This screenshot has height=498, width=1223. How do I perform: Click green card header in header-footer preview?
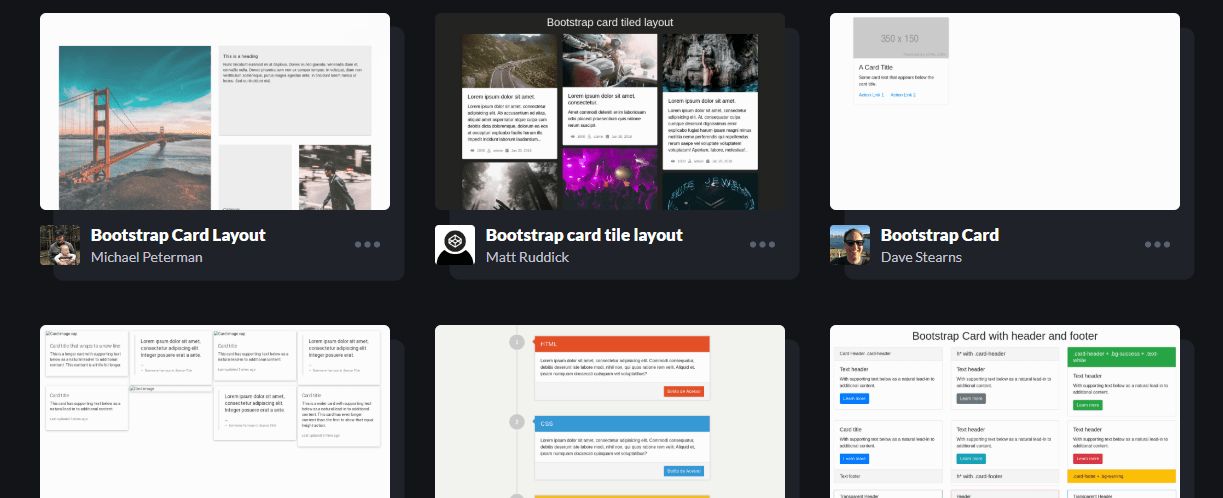point(1121,357)
